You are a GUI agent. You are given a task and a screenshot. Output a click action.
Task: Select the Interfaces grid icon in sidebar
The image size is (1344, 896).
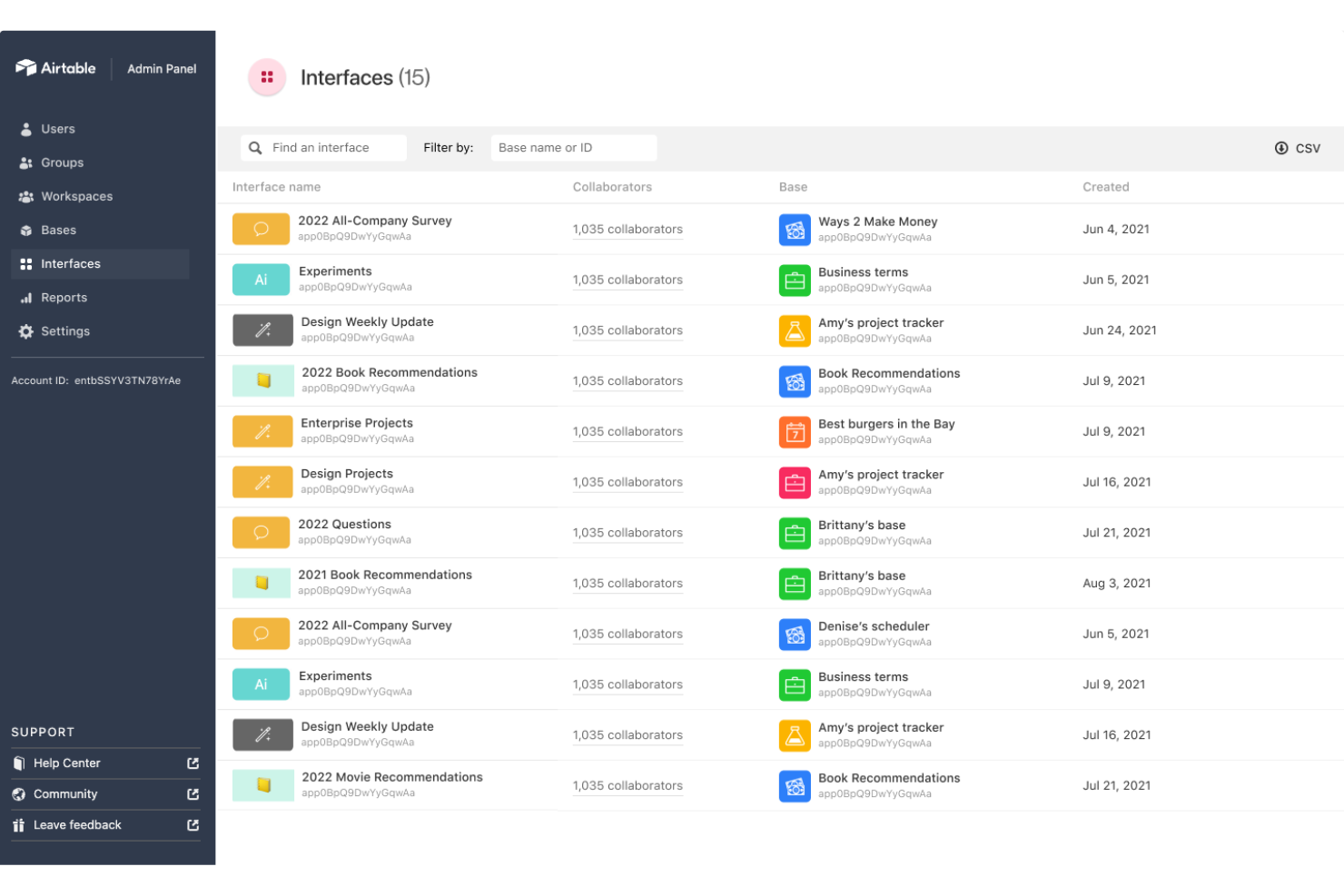pyautogui.click(x=25, y=263)
